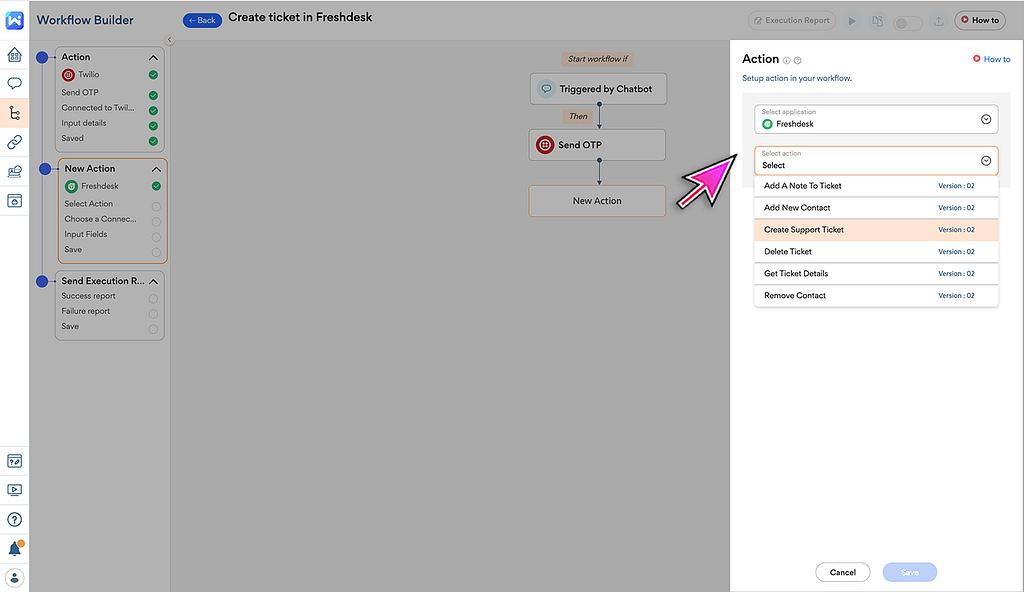Open the link connections icon in sidebar
The height and width of the screenshot is (592, 1024).
tap(14, 142)
